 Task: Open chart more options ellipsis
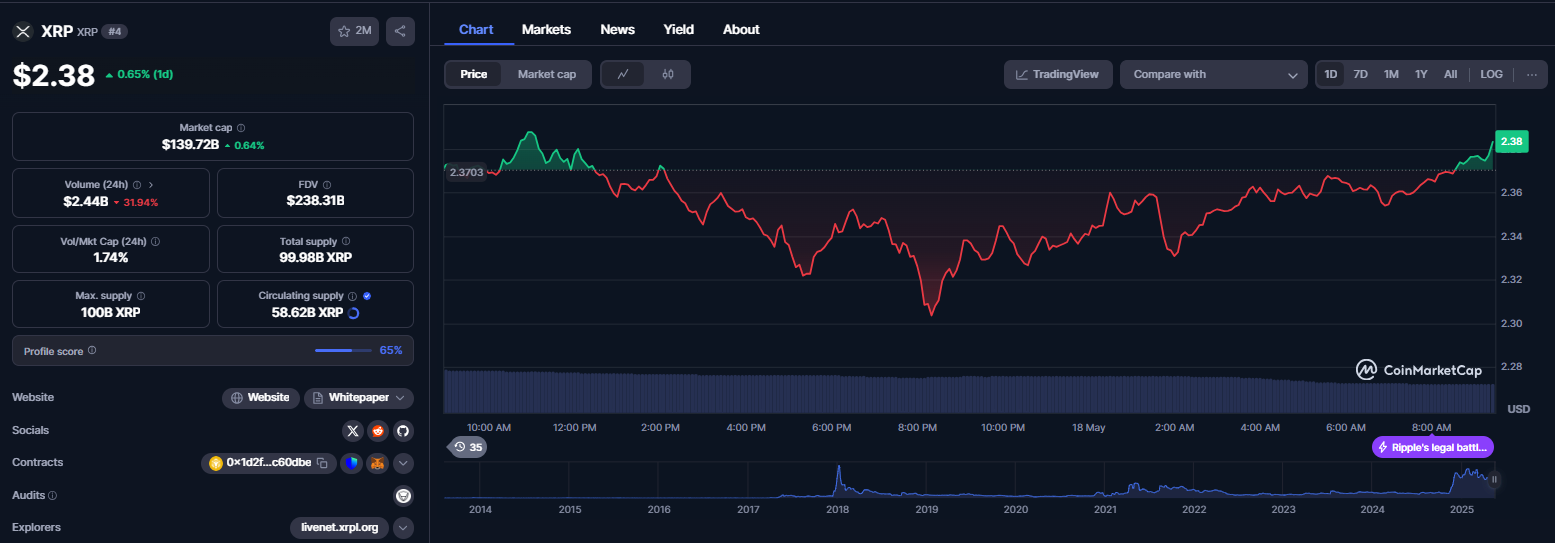(1531, 74)
